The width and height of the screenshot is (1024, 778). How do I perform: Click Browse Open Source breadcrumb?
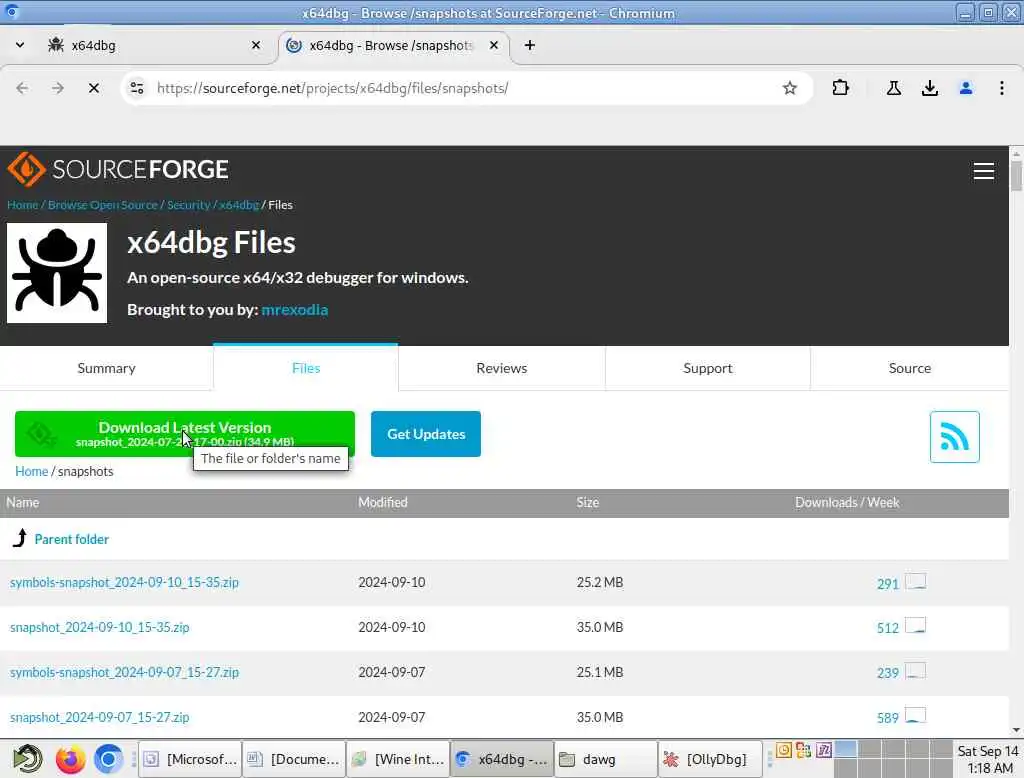point(103,205)
